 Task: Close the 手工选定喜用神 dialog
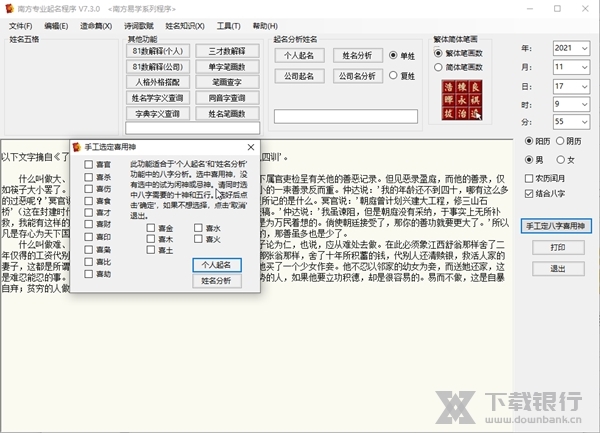coord(251,147)
